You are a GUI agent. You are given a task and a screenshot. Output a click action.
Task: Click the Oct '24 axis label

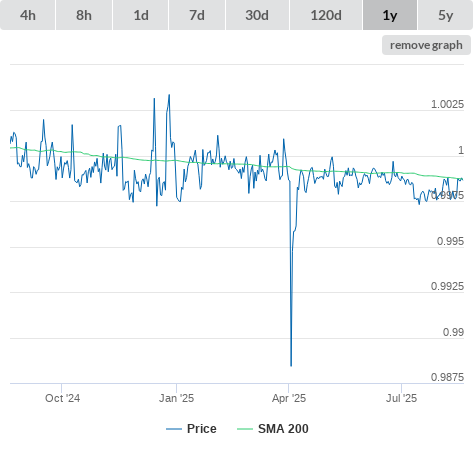click(x=63, y=398)
